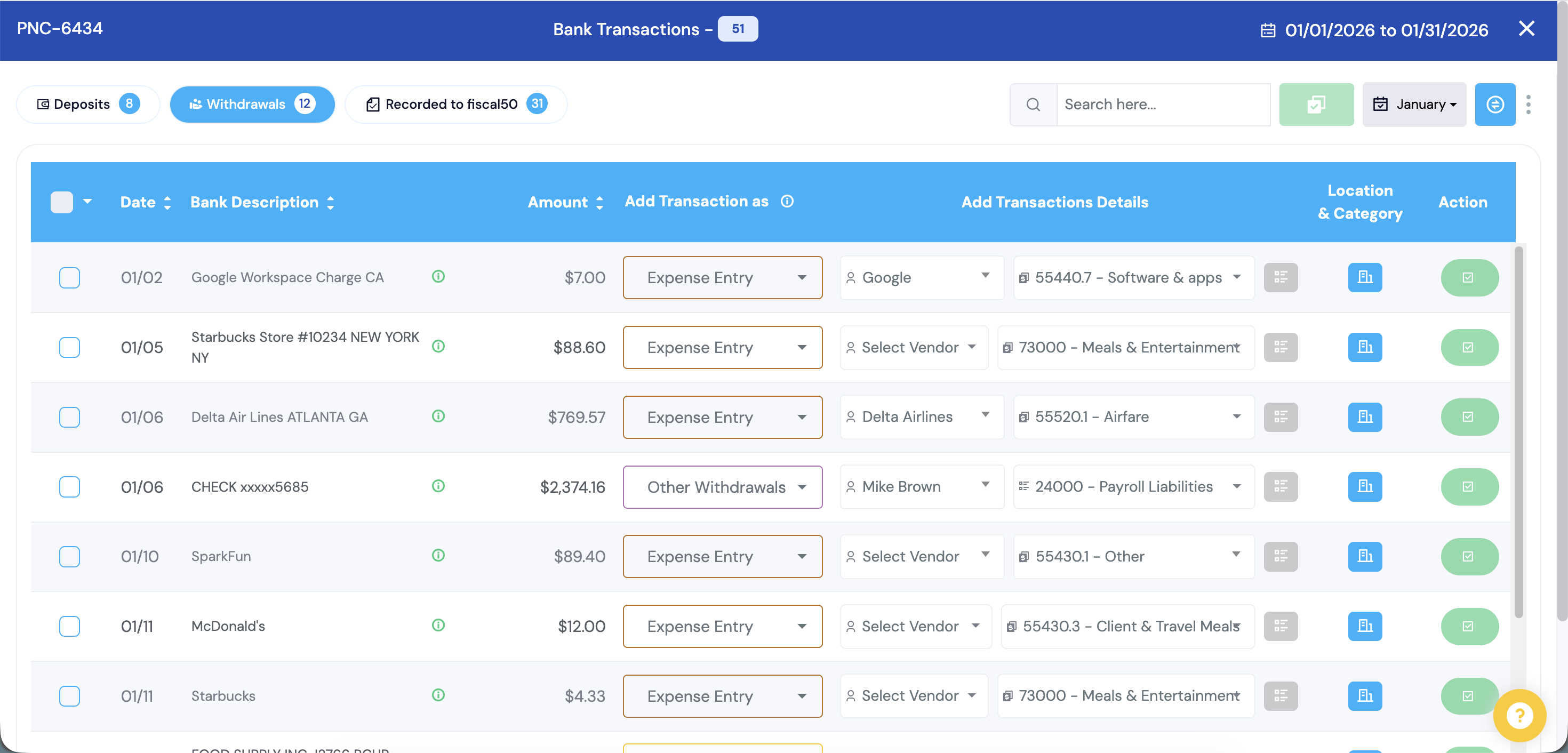The image size is (1568, 753).
Task: Click the green bulk-approve icon button
Action: pos(1316,105)
